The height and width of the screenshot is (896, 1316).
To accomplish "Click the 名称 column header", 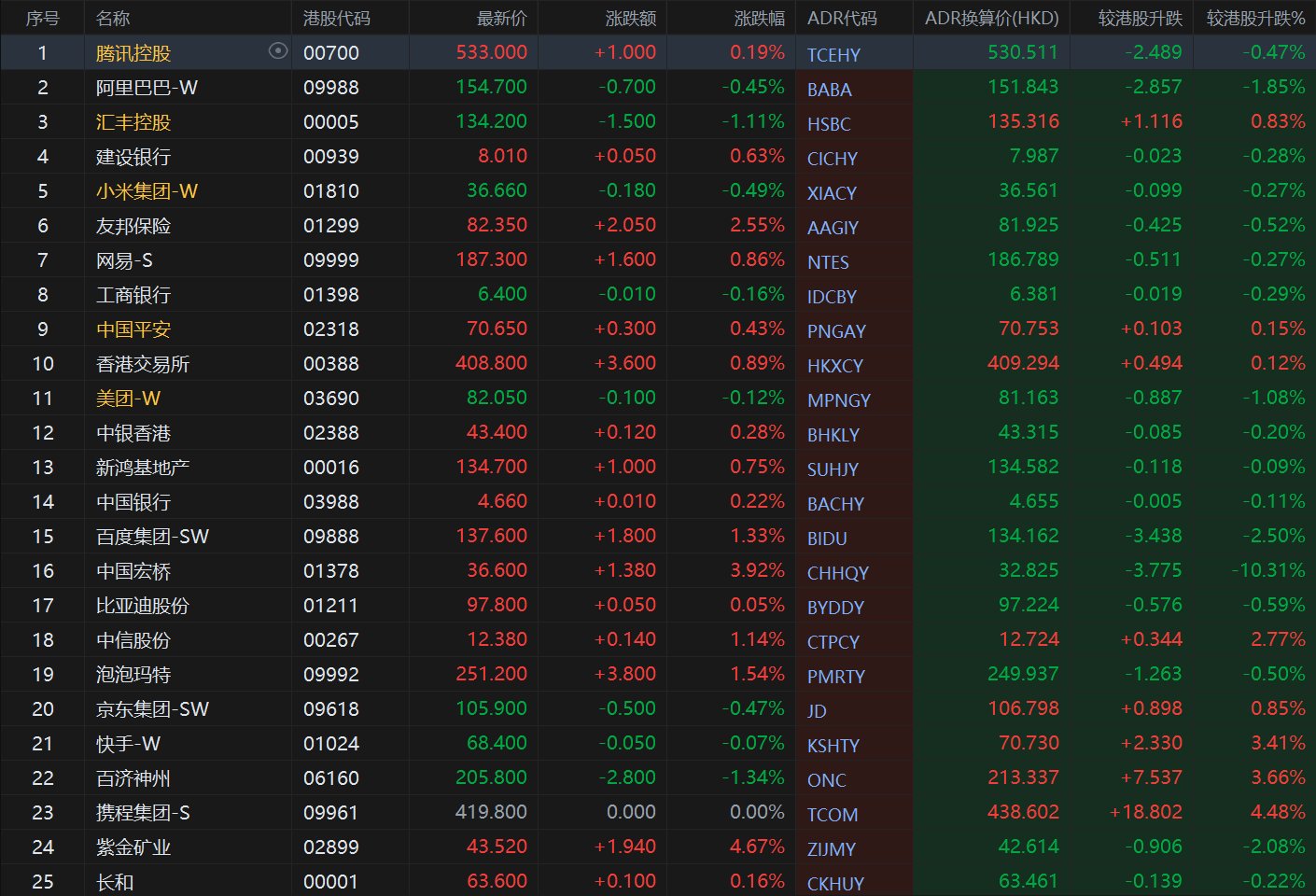I will (x=113, y=18).
